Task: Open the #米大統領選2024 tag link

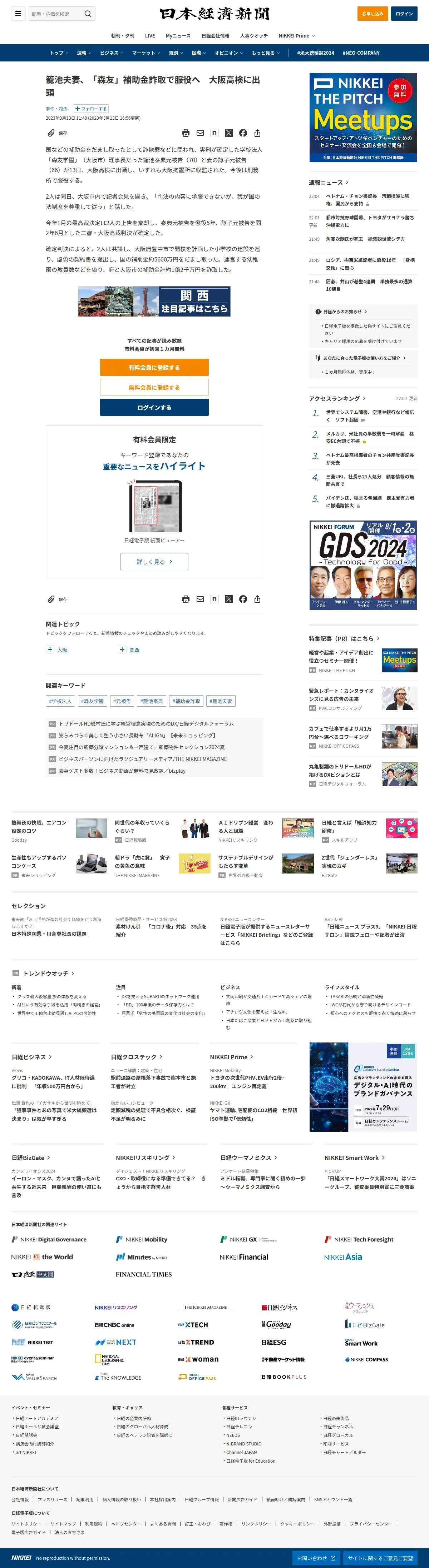Action: pyautogui.click(x=316, y=53)
